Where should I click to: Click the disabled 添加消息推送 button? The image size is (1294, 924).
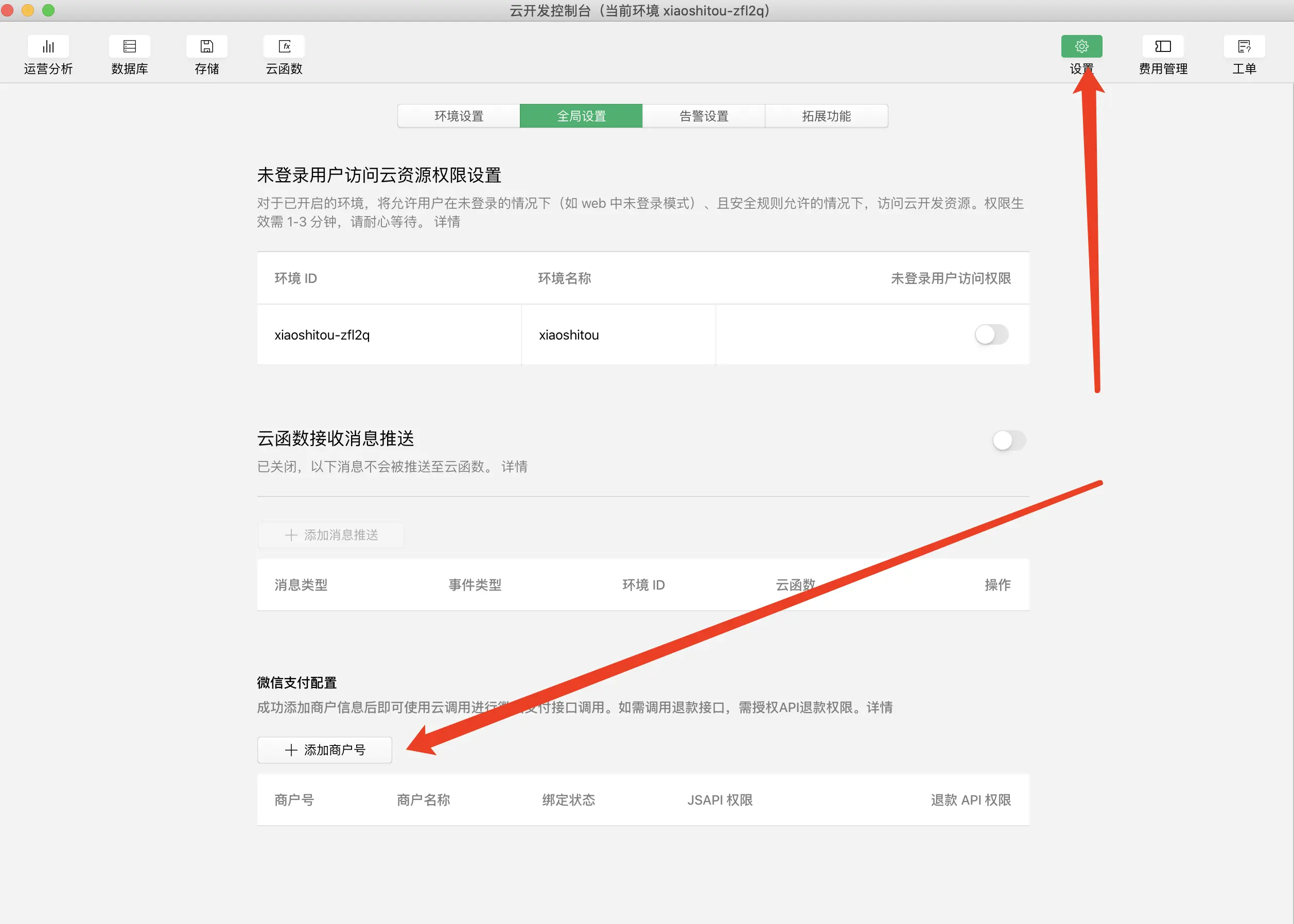tap(331, 535)
